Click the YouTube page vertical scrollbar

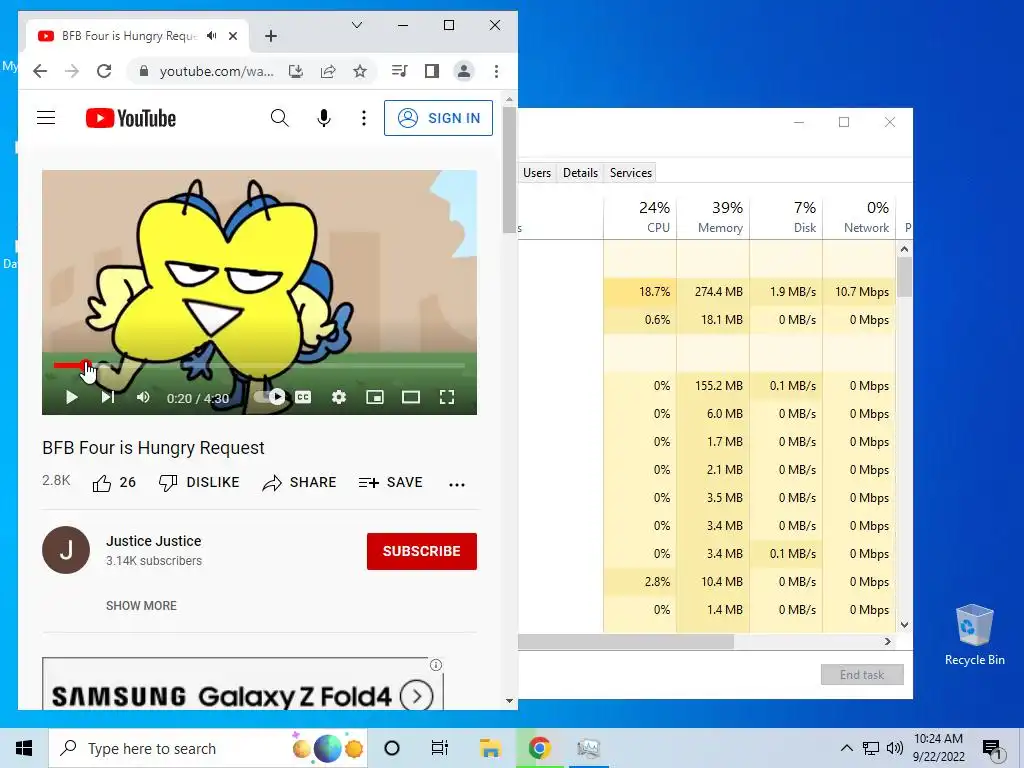pyautogui.click(x=509, y=170)
